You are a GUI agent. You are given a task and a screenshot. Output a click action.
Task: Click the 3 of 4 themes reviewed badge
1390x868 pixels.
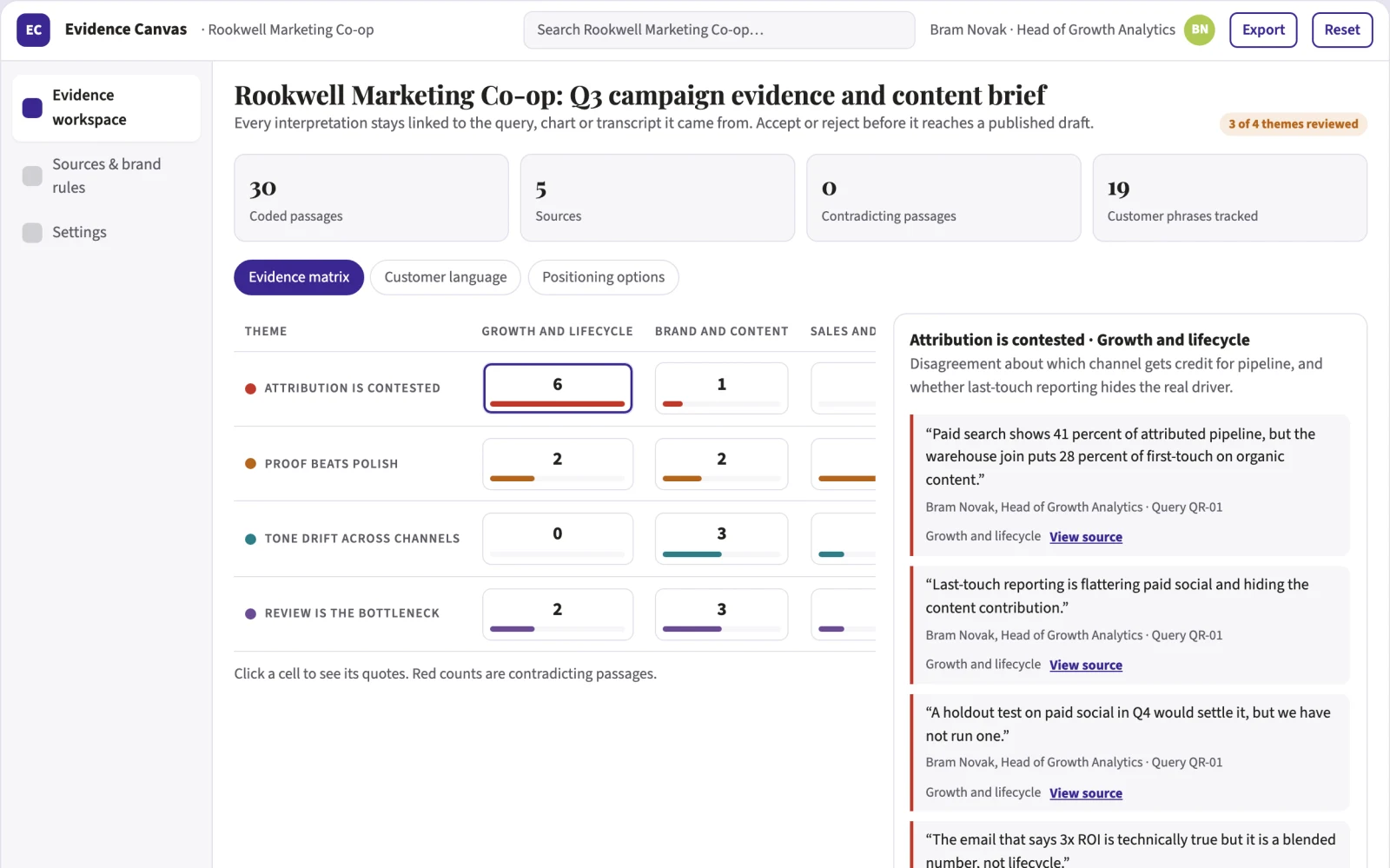pyautogui.click(x=1294, y=124)
